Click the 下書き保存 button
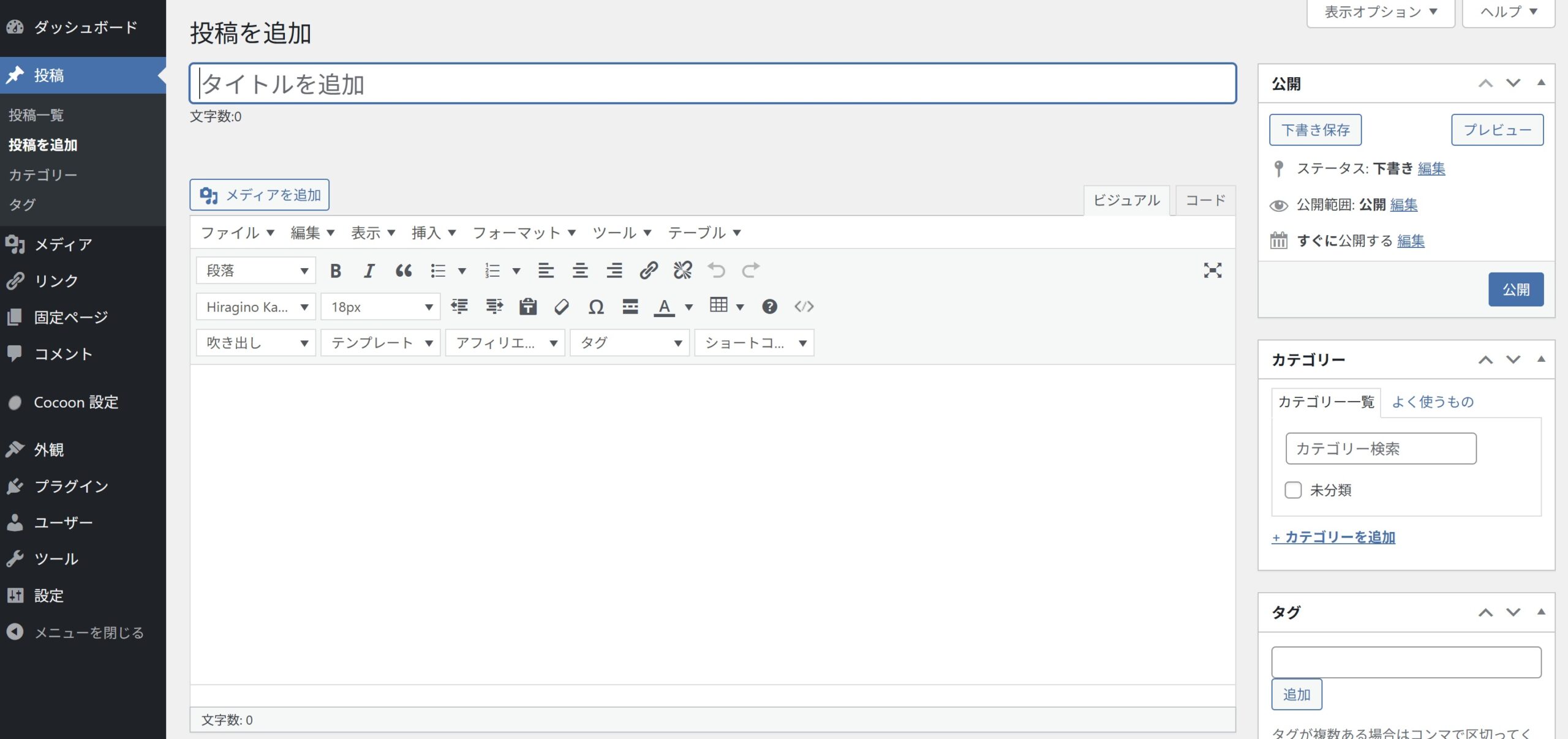 pos(1315,130)
